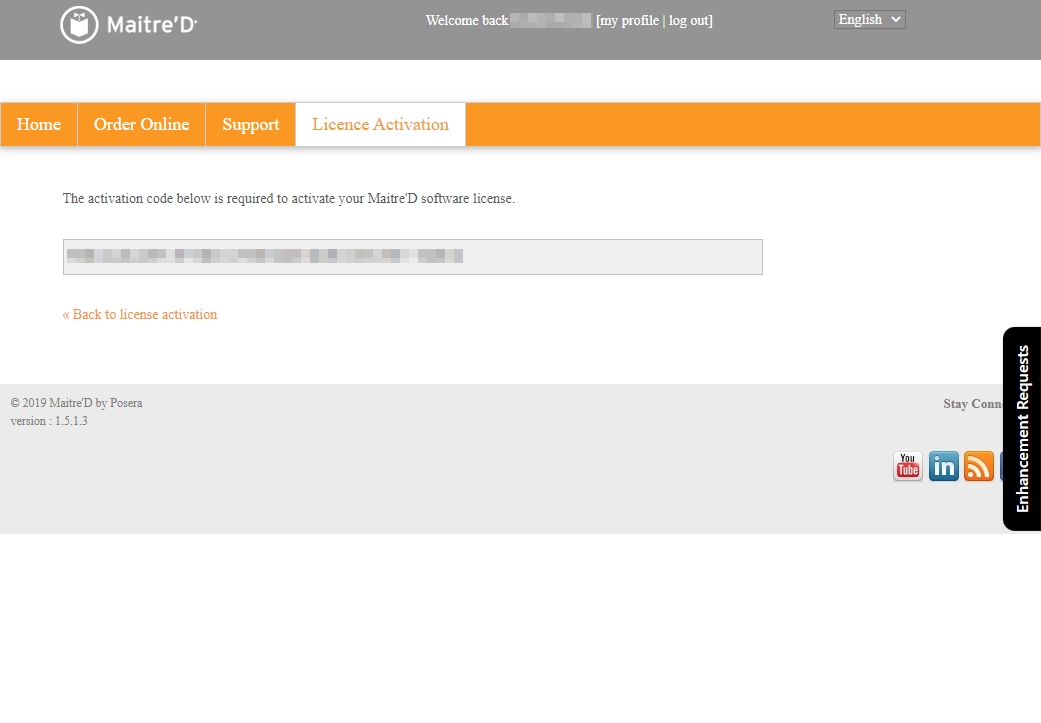
Task: Open the YouTube social icon
Action: (x=907, y=466)
